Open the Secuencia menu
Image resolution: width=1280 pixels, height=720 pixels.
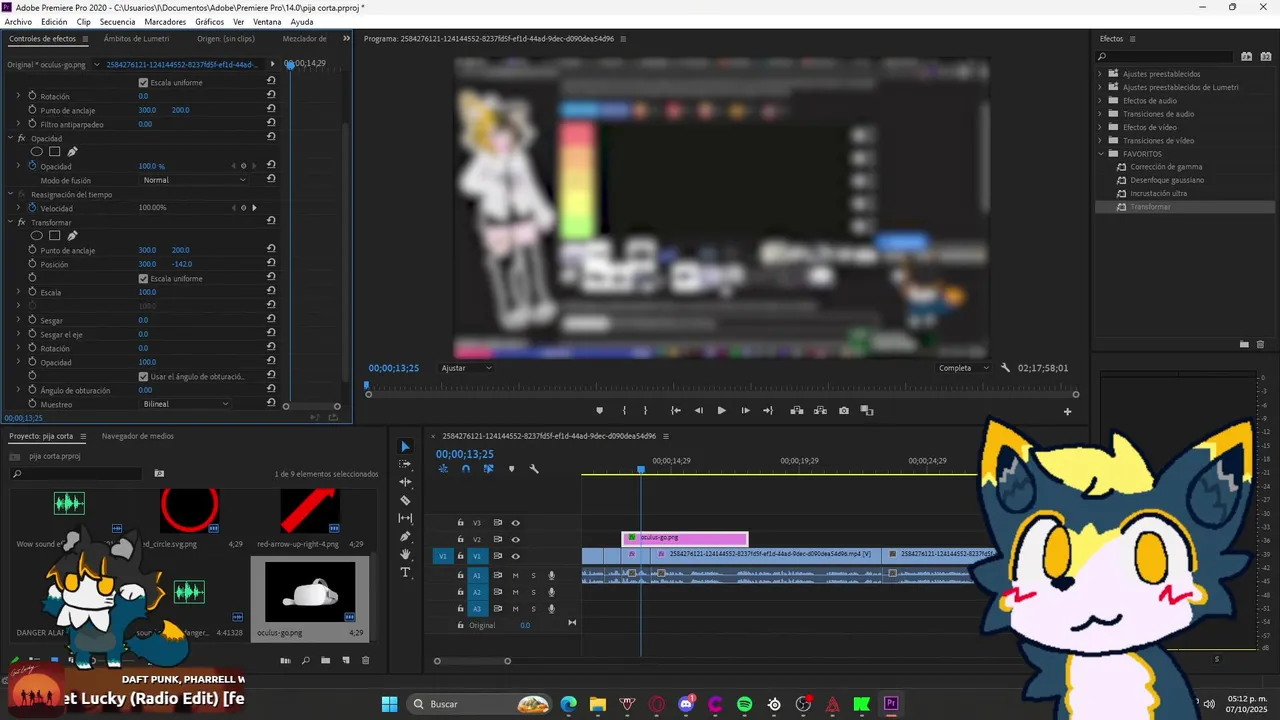point(117,21)
